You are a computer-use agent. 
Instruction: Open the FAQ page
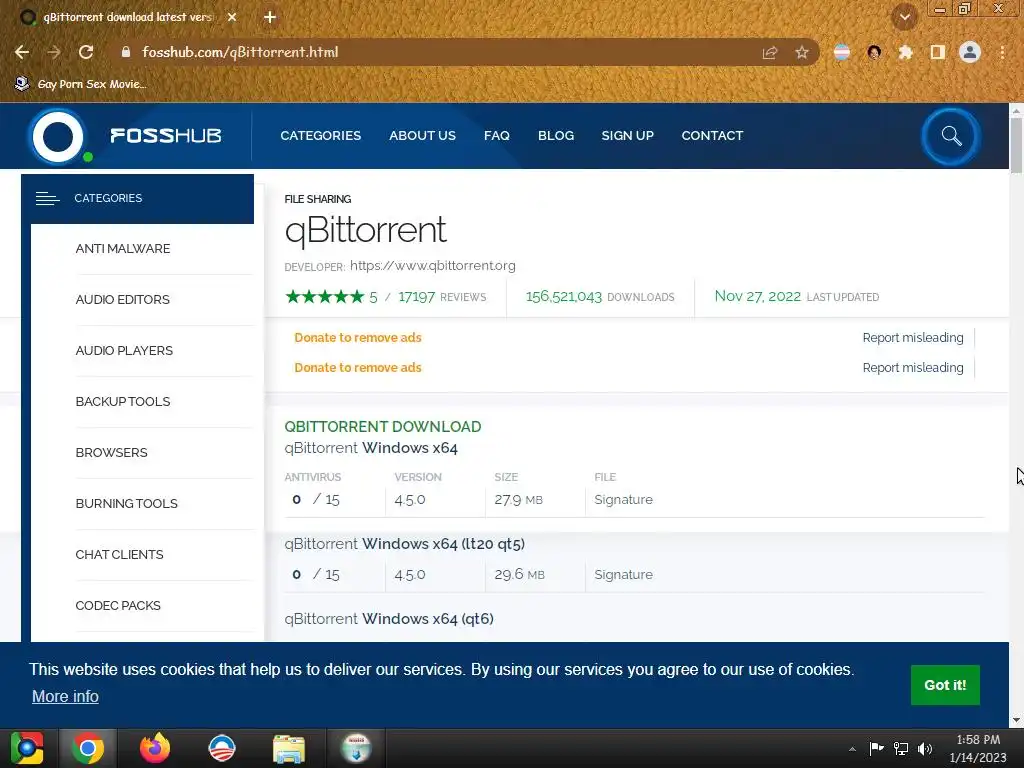(496, 136)
